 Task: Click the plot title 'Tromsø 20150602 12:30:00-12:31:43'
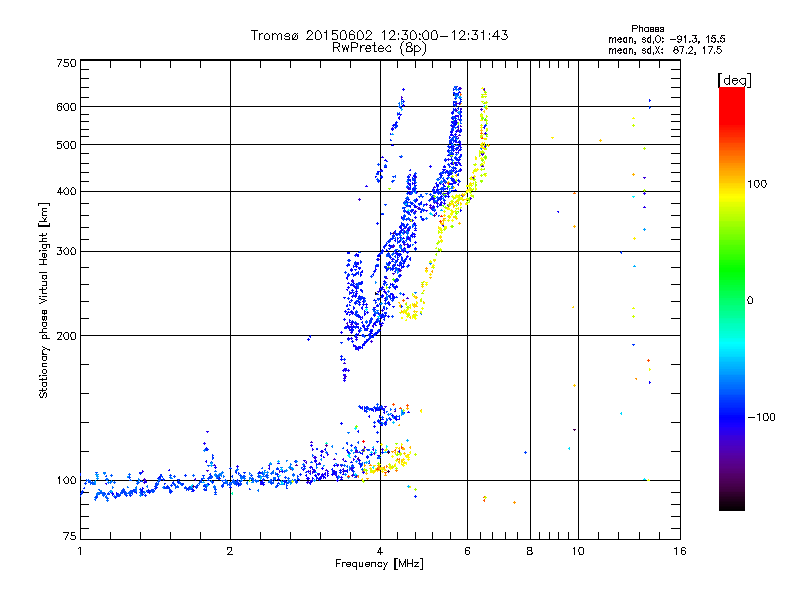(x=379, y=35)
